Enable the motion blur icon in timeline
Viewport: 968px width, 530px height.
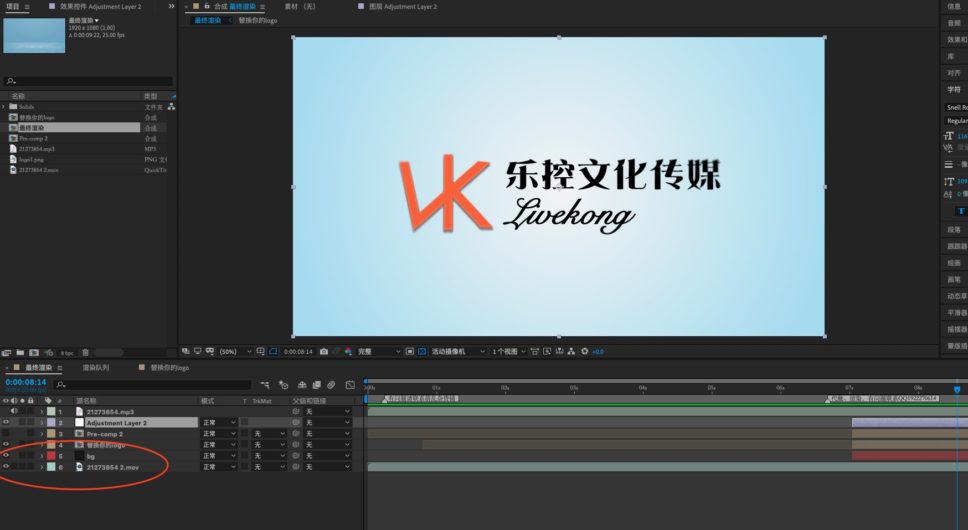[331, 385]
